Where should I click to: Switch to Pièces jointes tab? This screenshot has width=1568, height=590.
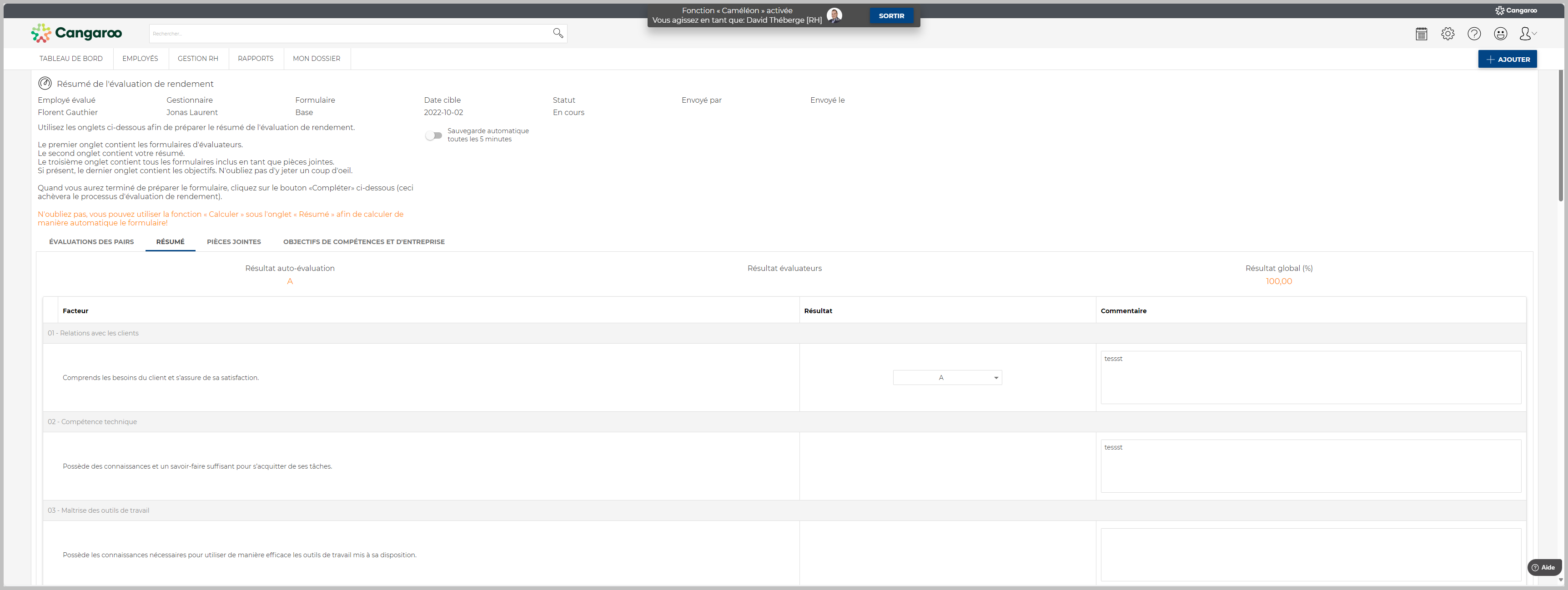pos(234,241)
